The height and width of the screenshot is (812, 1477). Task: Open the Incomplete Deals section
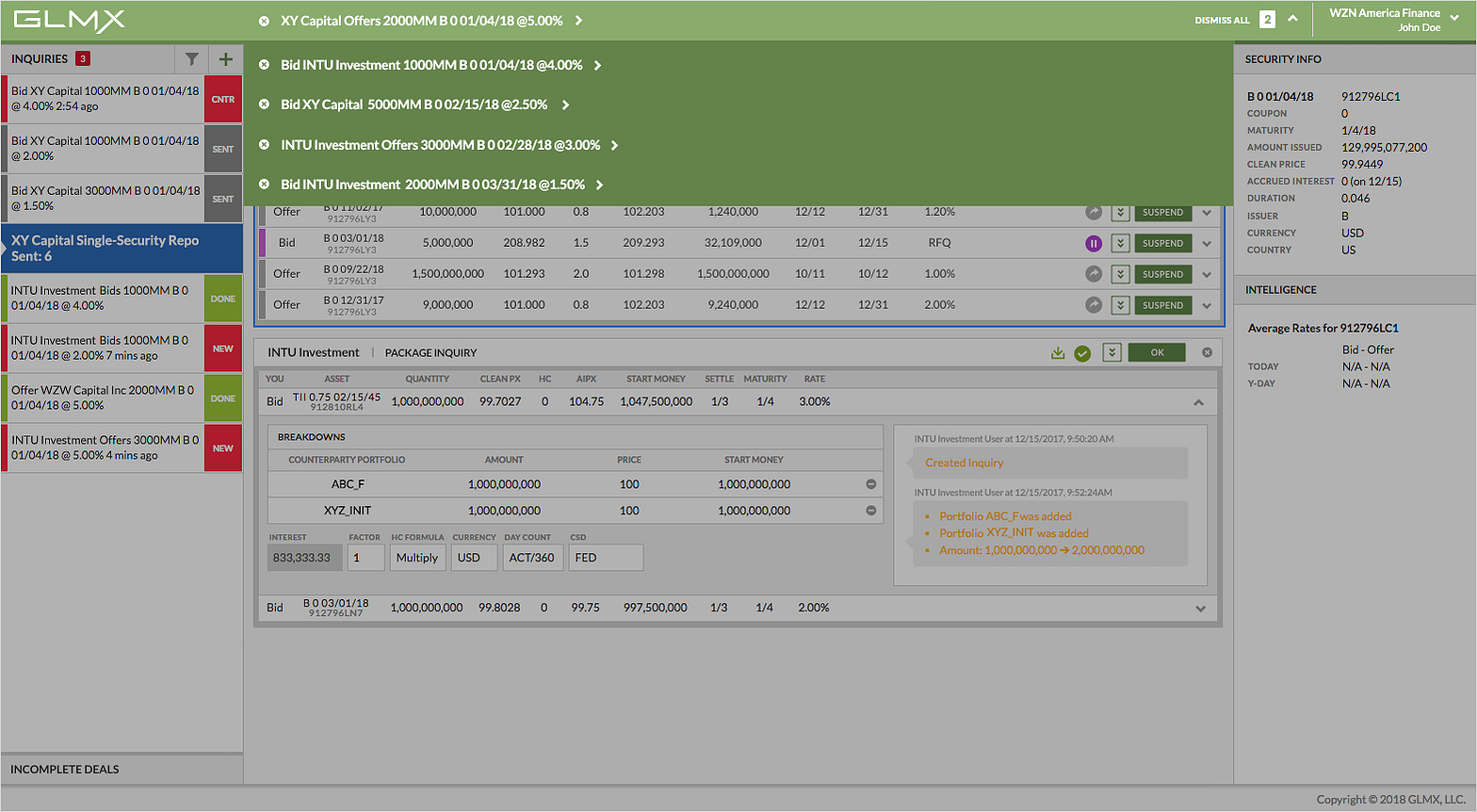tap(122, 770)
